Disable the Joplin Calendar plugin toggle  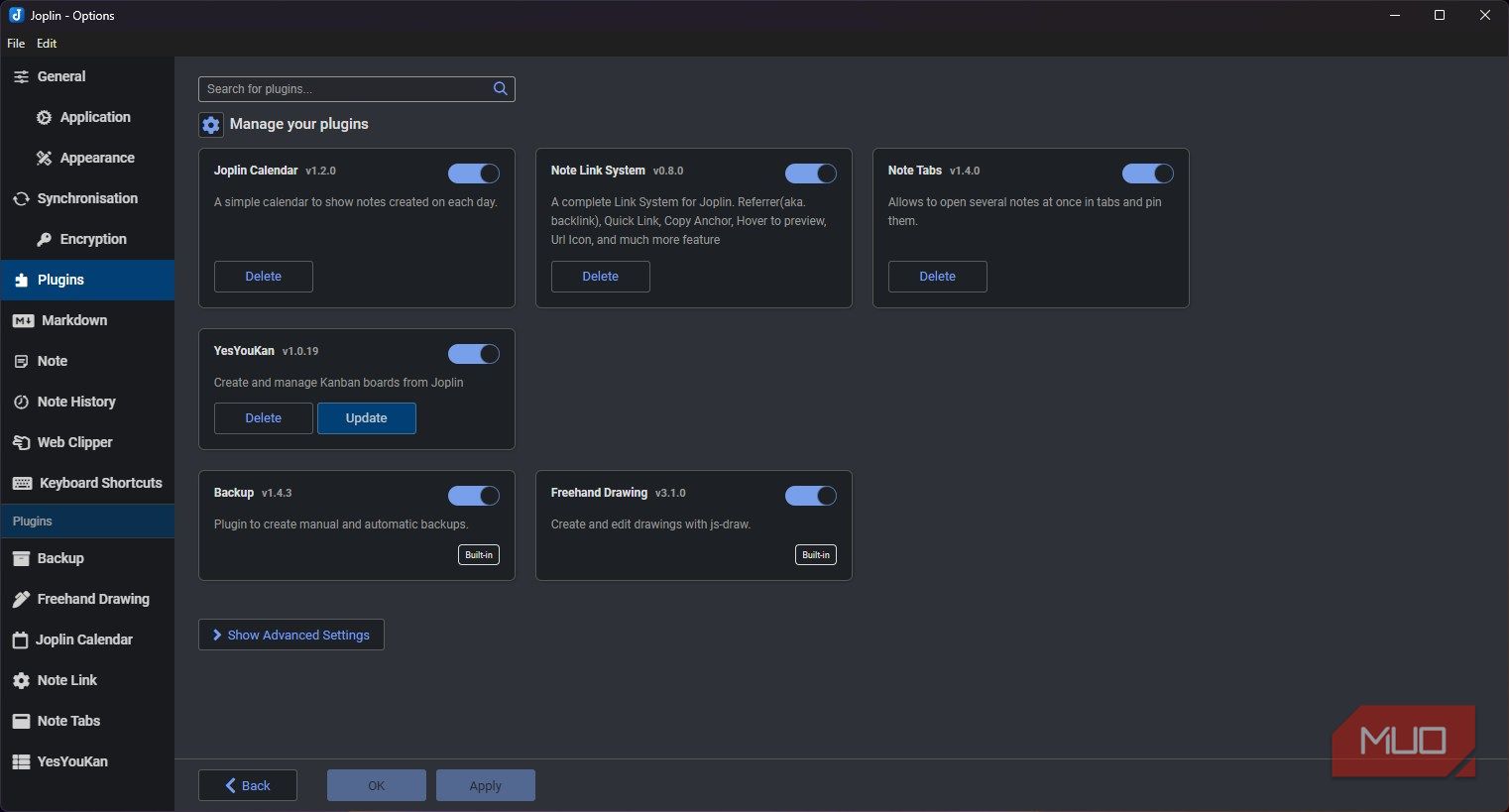474,174
